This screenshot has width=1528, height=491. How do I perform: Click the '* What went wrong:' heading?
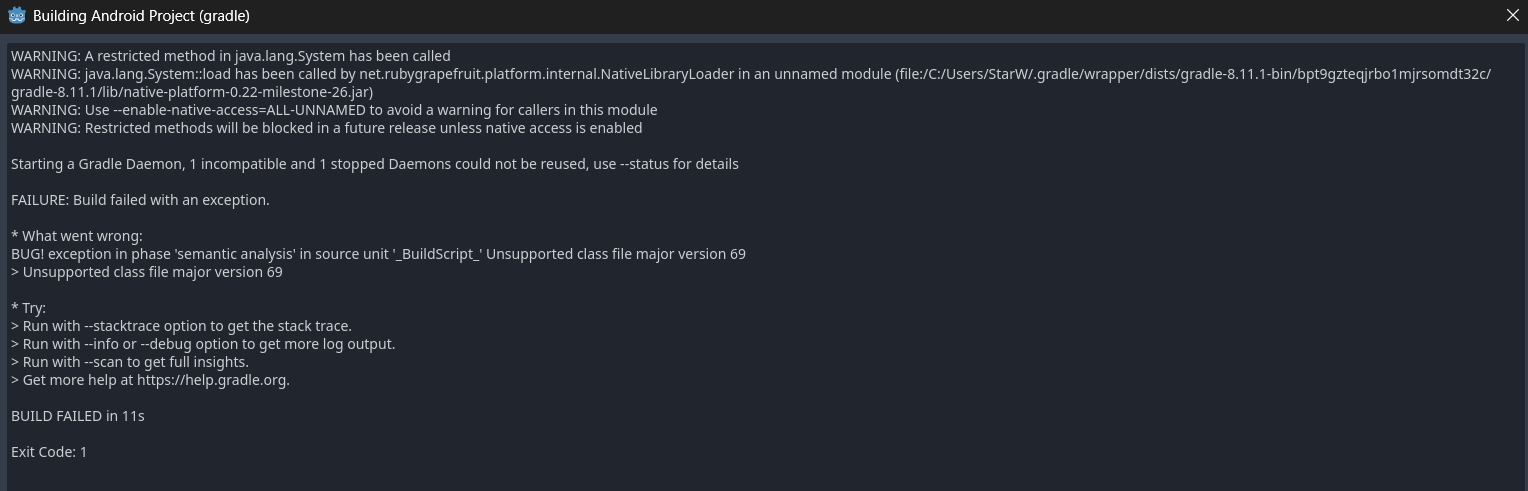[77, 236]
